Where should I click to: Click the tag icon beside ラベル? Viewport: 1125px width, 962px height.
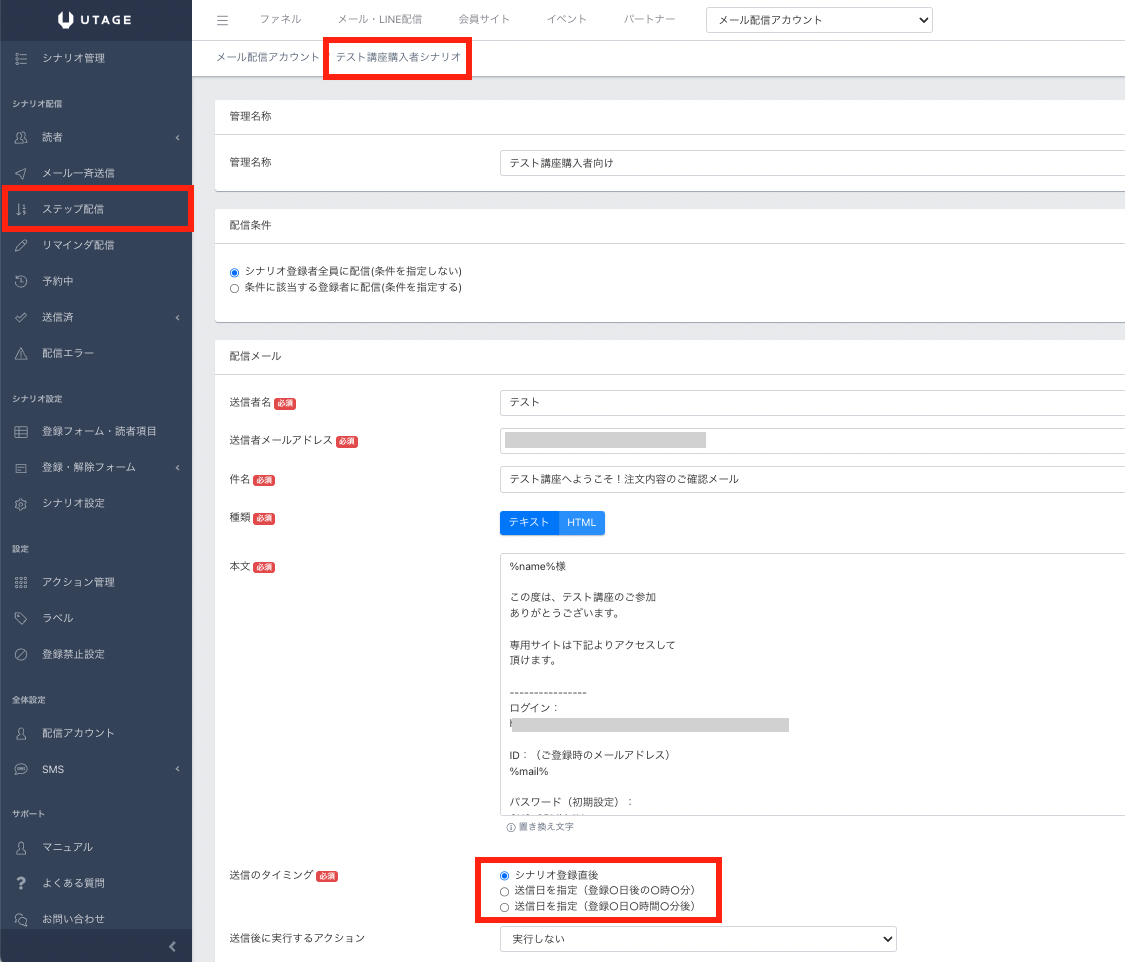point(21,619)
